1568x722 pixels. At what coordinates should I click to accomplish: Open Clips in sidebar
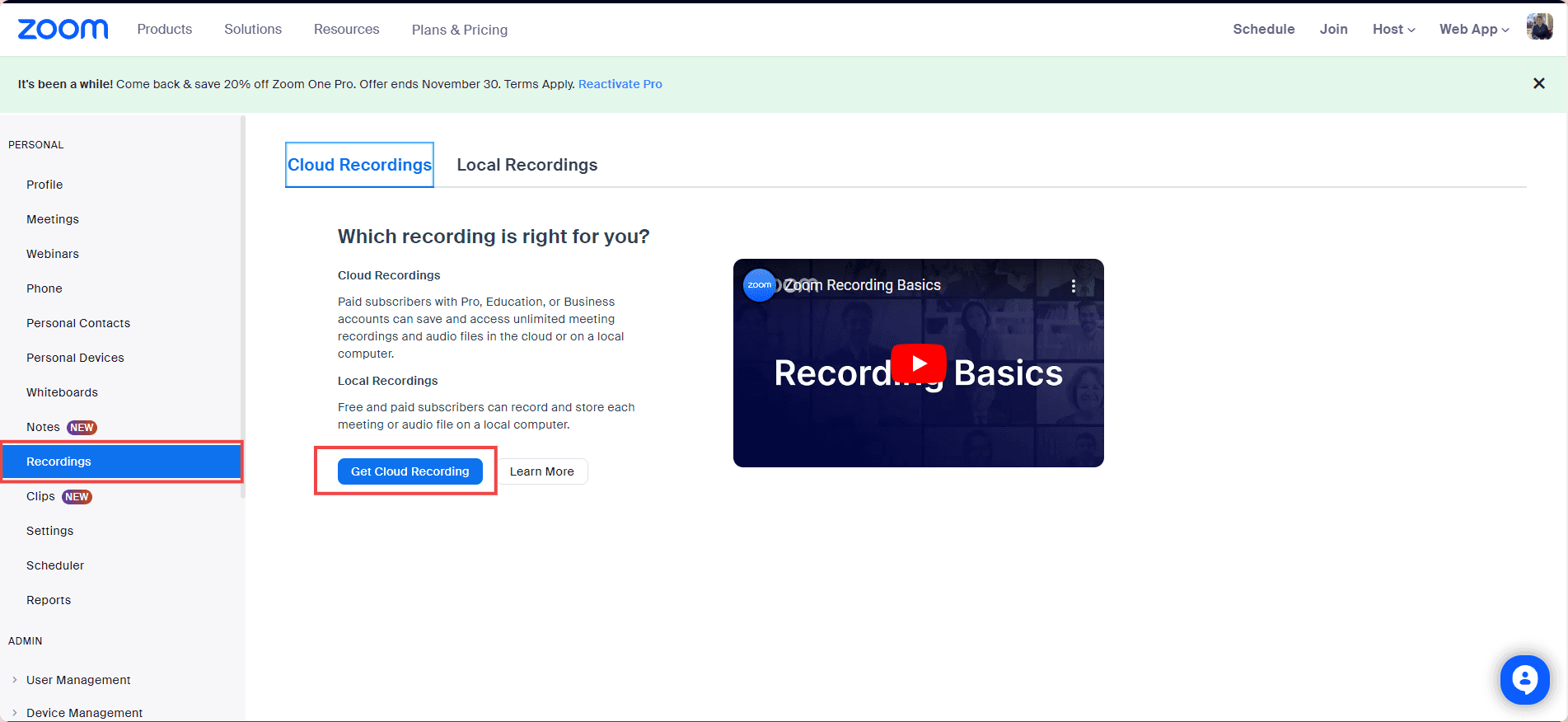[40, 496]
